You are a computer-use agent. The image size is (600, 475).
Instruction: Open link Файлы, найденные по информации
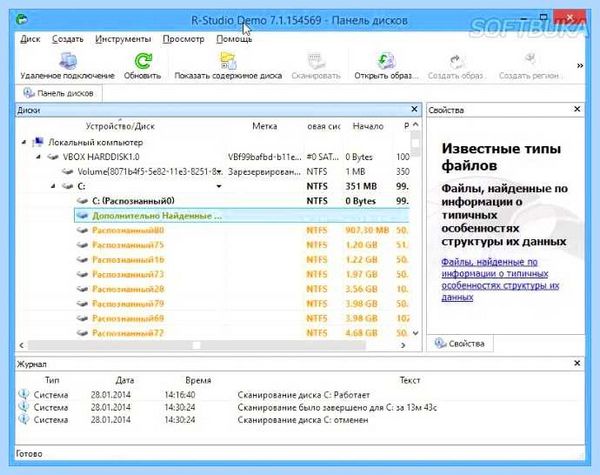(x=500, y=279)
